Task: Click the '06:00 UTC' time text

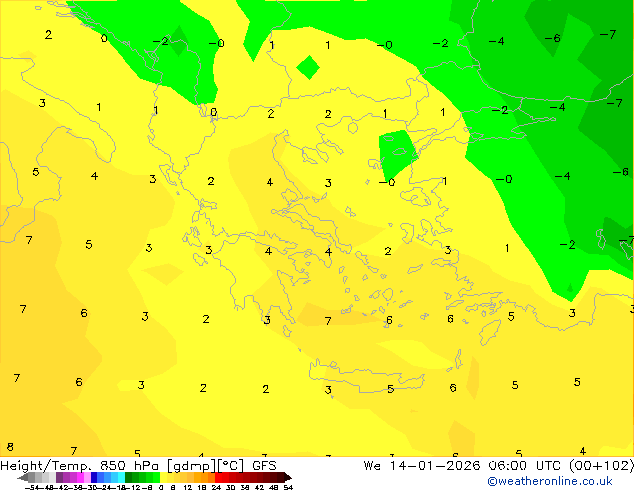Action: click(527, 466)
